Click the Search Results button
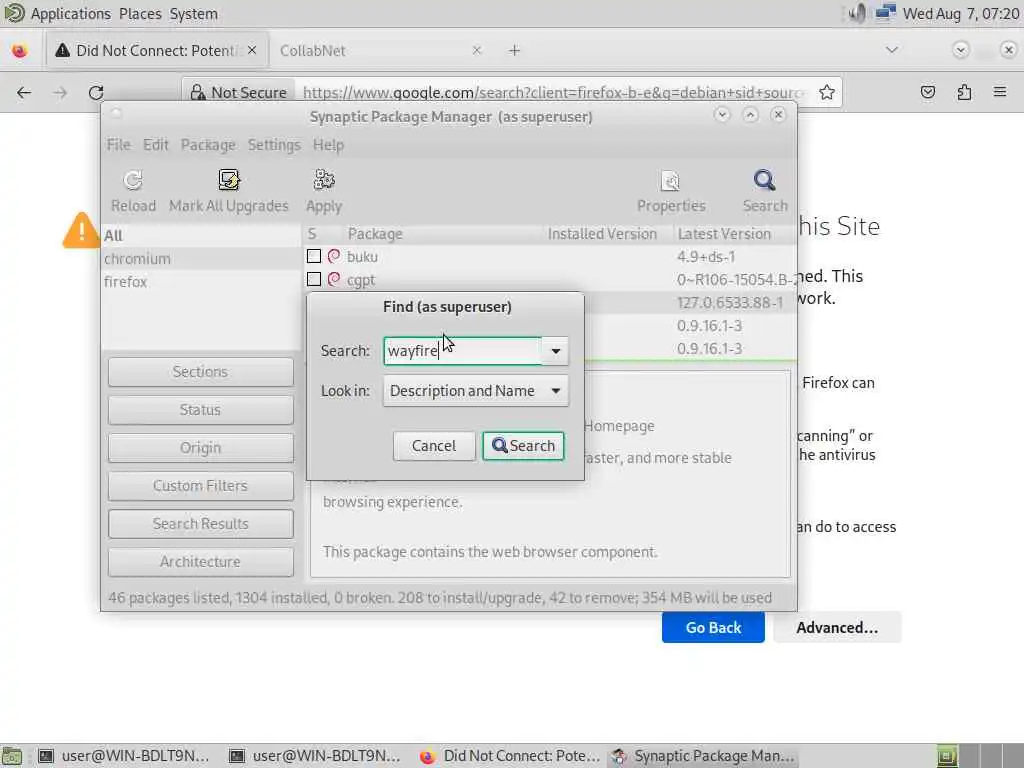Image resolution: width=1024 pixels, height=768 pixels. tap(200, 524)
